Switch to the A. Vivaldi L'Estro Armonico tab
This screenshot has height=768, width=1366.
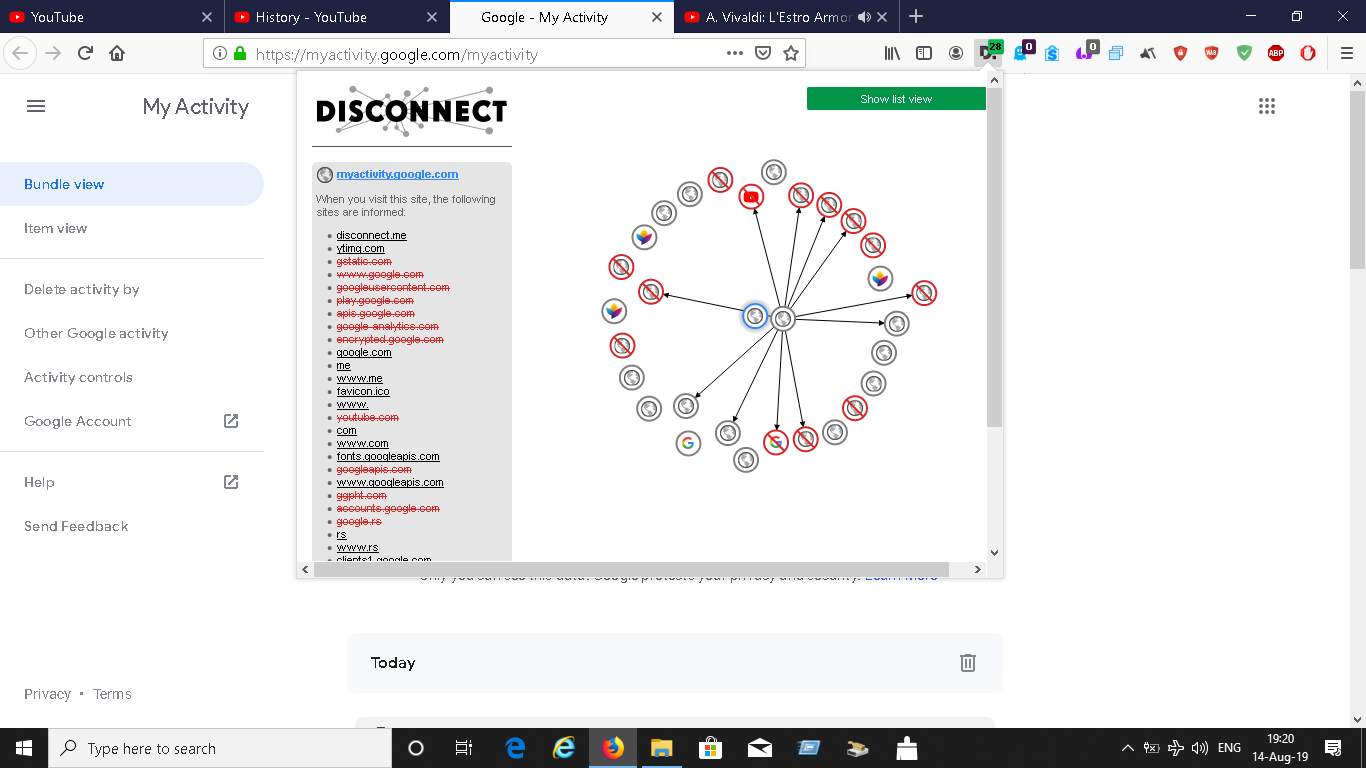786,17
